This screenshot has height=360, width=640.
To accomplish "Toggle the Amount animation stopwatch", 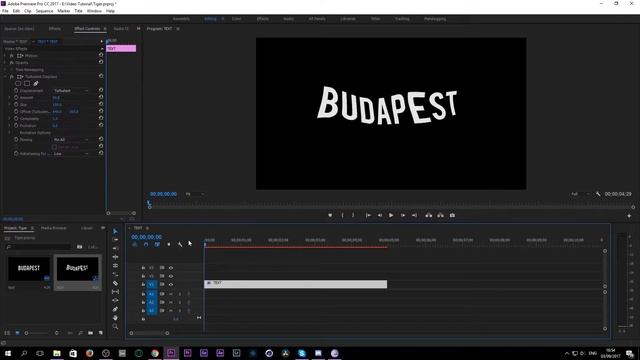I will click(16, 98).
